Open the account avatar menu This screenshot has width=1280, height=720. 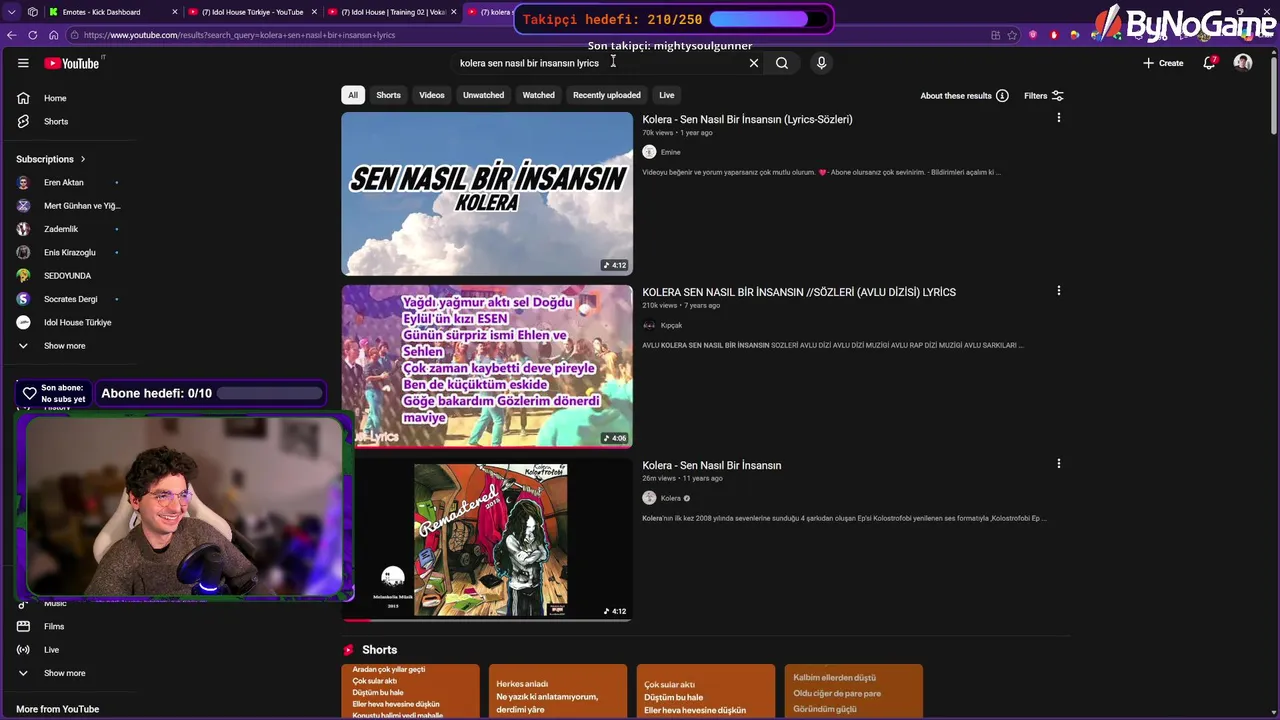(1243, 63)
